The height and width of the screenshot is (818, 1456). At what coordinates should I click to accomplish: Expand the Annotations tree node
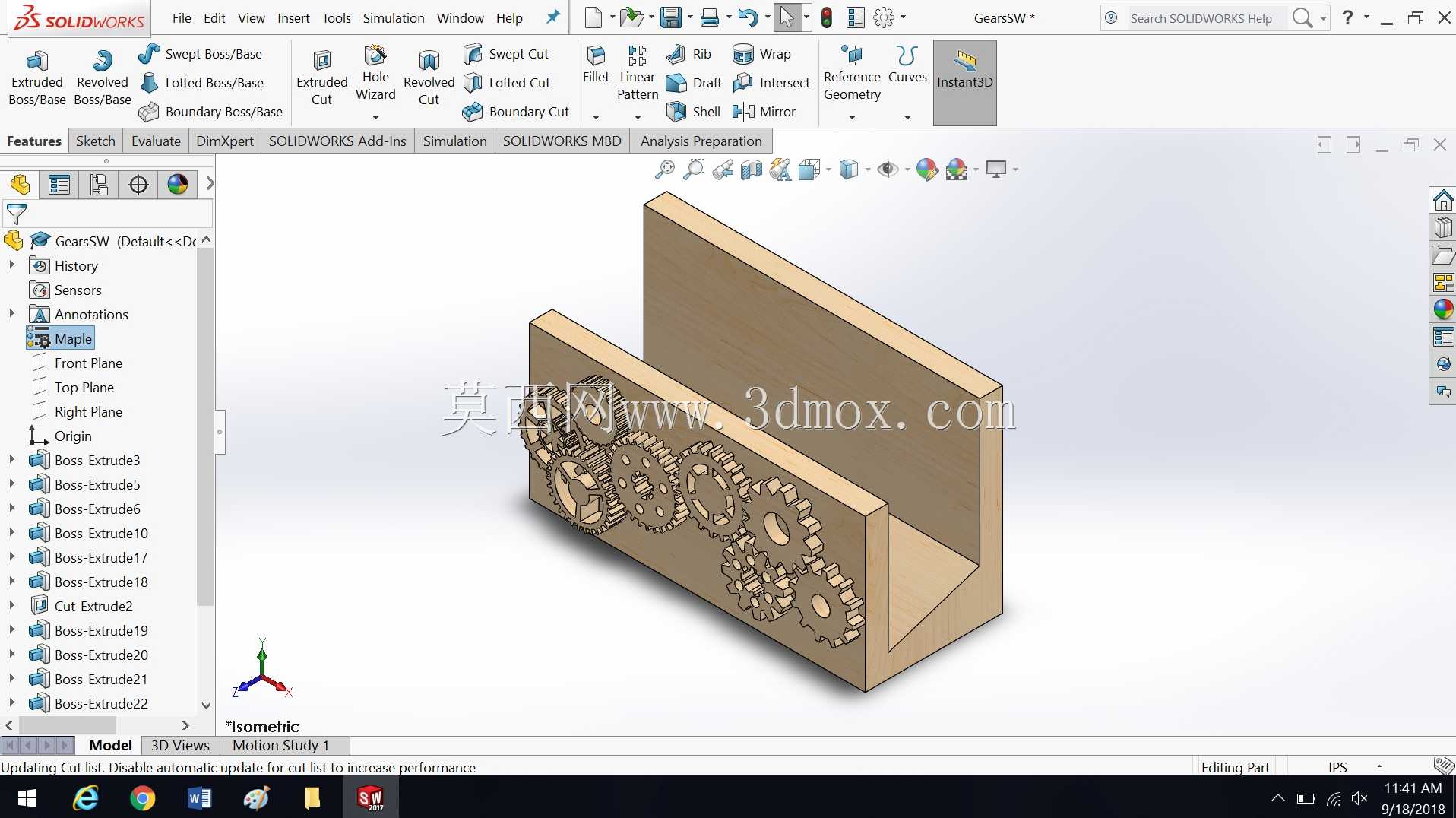pyautogui.click(x=11, y=313)
